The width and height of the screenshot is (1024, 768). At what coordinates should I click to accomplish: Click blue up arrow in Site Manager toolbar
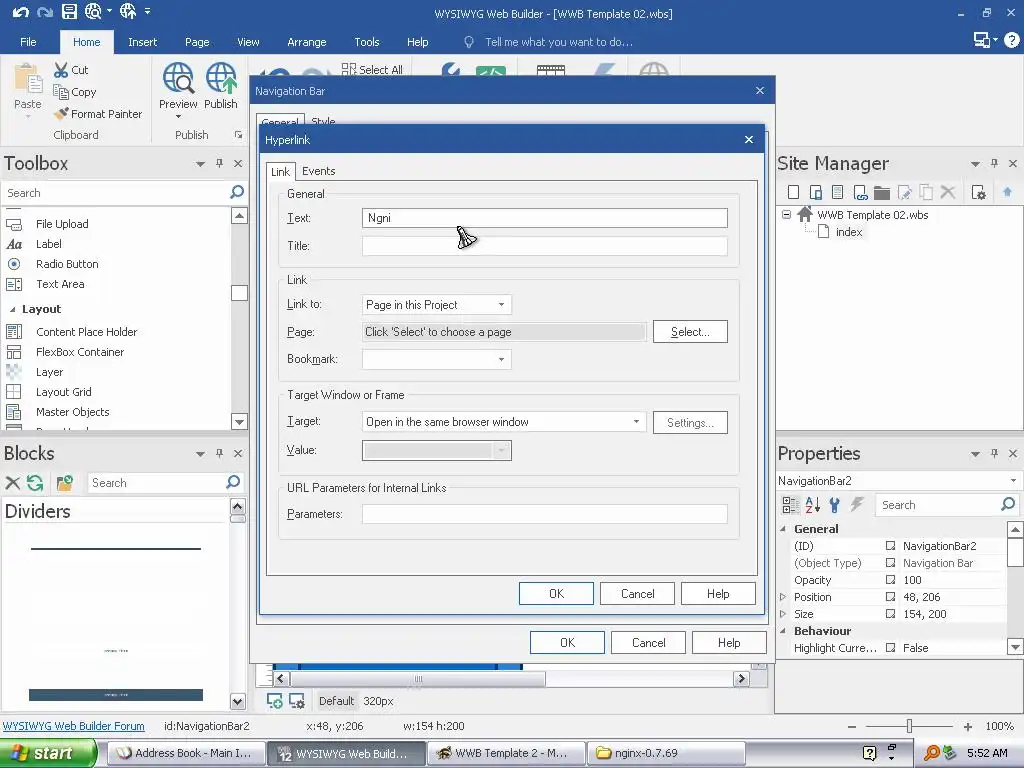point(1007,192)
